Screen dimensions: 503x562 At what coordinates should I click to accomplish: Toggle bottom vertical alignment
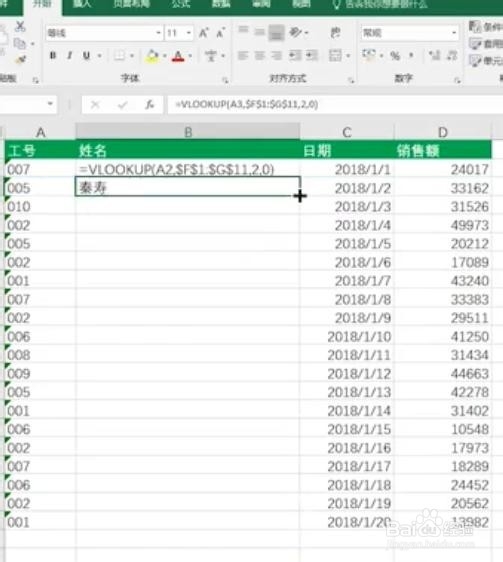276,33
